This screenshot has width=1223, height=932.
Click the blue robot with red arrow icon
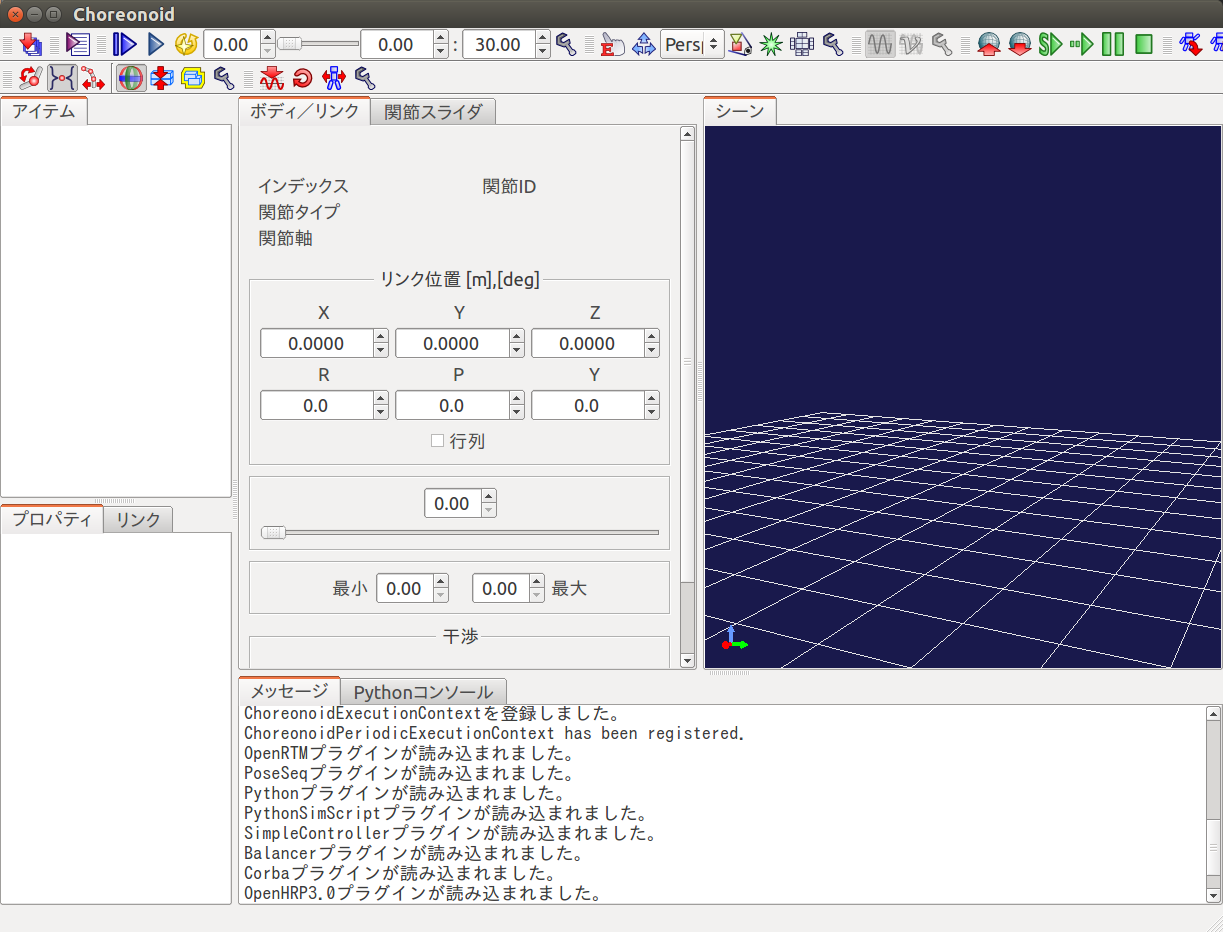(1190, 44)
